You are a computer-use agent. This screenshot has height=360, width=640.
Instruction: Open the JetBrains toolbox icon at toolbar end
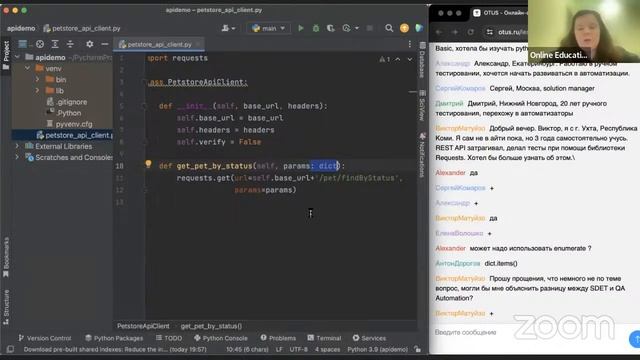419,28
